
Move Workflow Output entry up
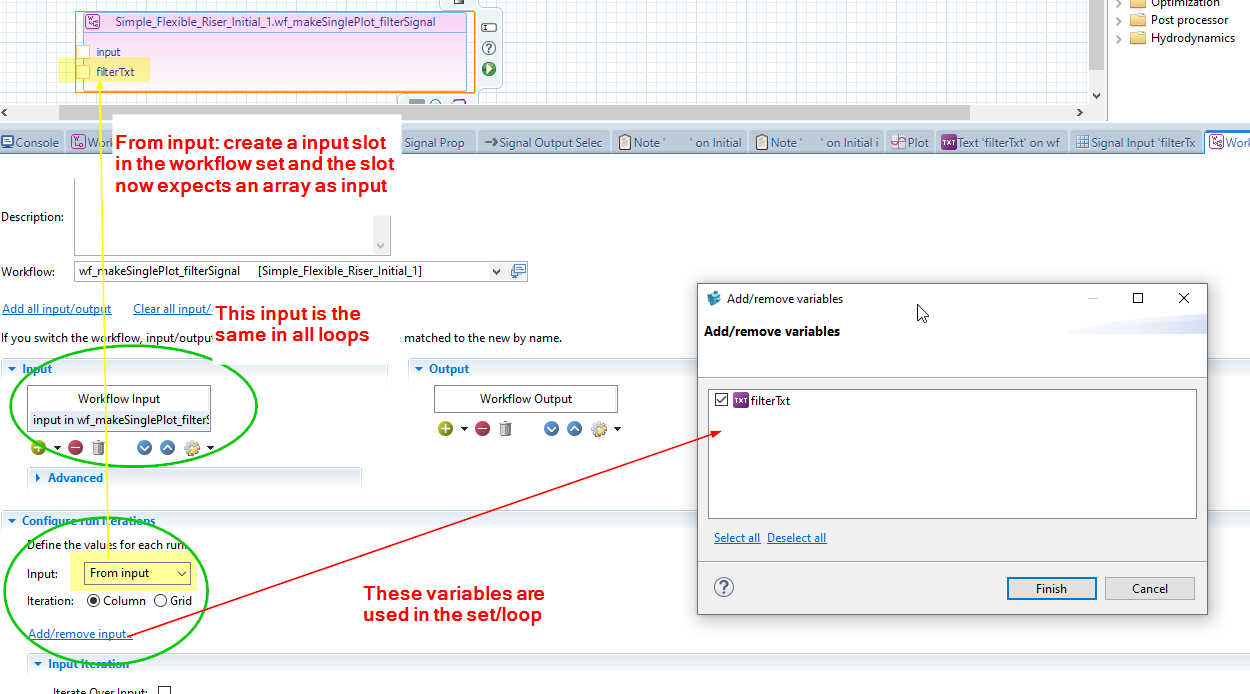574,429
